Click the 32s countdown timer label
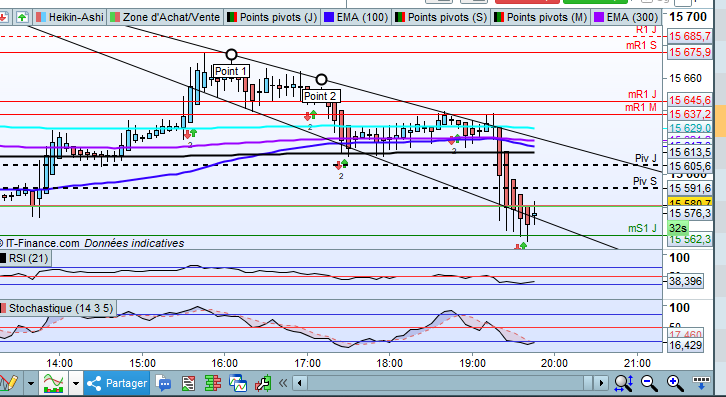726x397 pixels. 678,228
